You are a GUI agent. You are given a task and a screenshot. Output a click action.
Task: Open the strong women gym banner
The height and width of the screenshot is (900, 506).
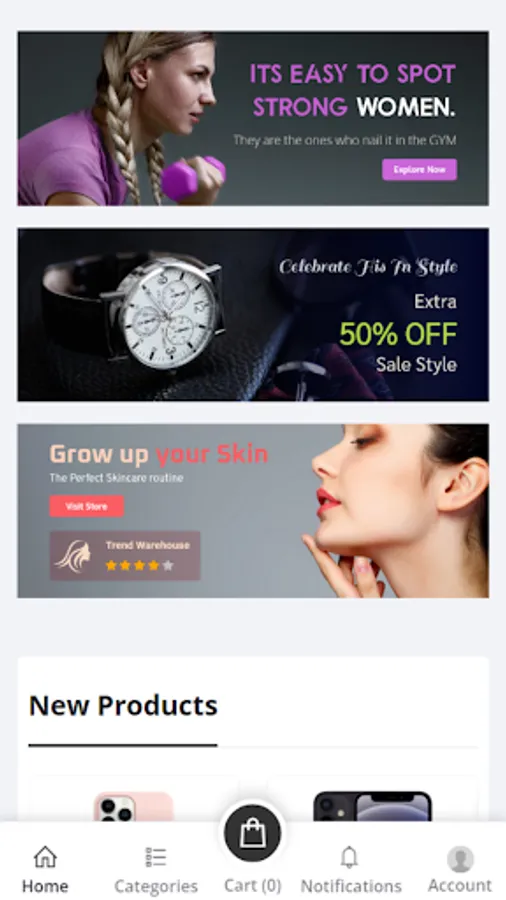click(x=253, y=119)
